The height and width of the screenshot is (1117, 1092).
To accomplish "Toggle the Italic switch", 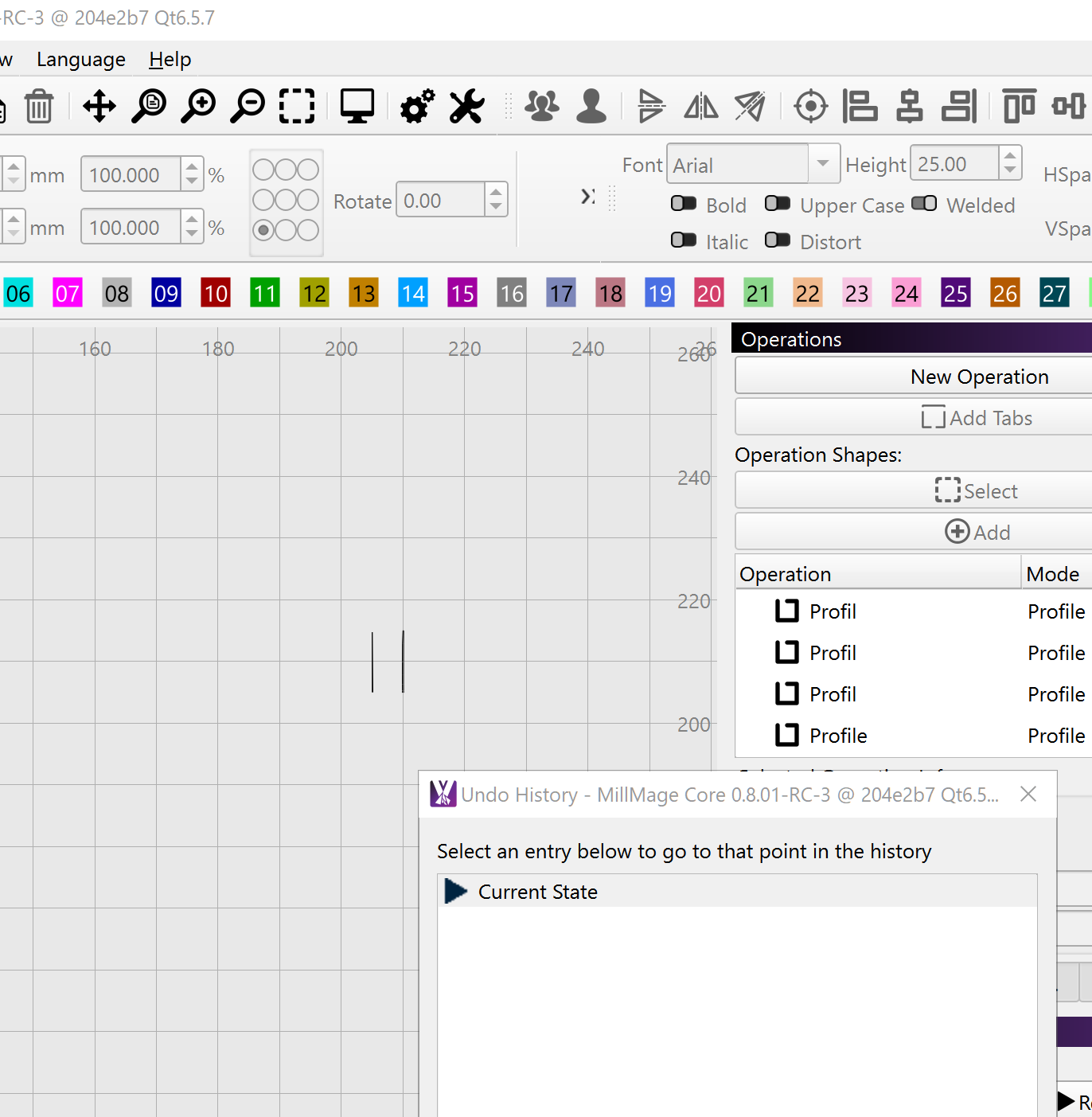I will point(684,240).
